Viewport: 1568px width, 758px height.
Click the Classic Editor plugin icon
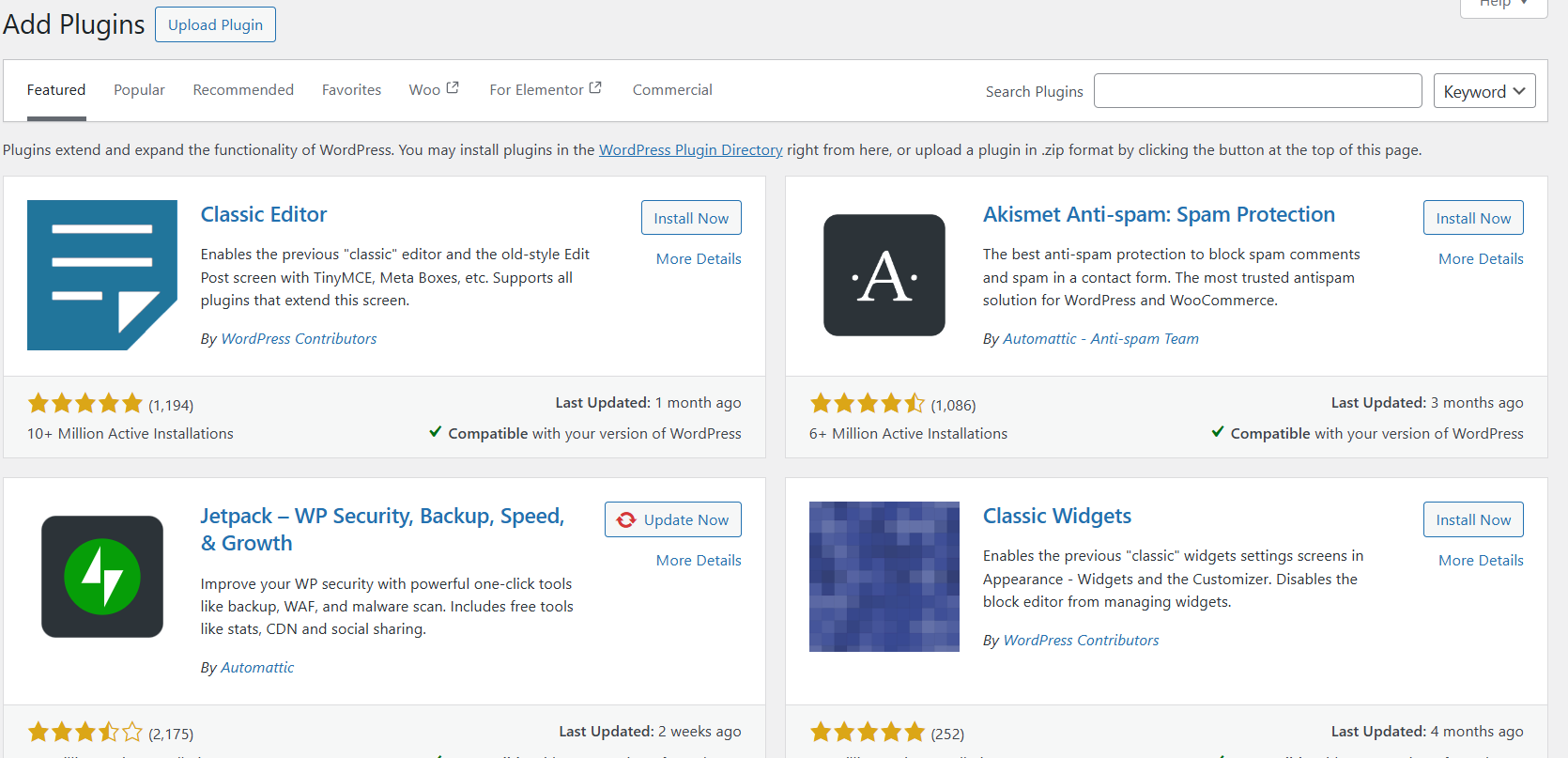(101, 275)
